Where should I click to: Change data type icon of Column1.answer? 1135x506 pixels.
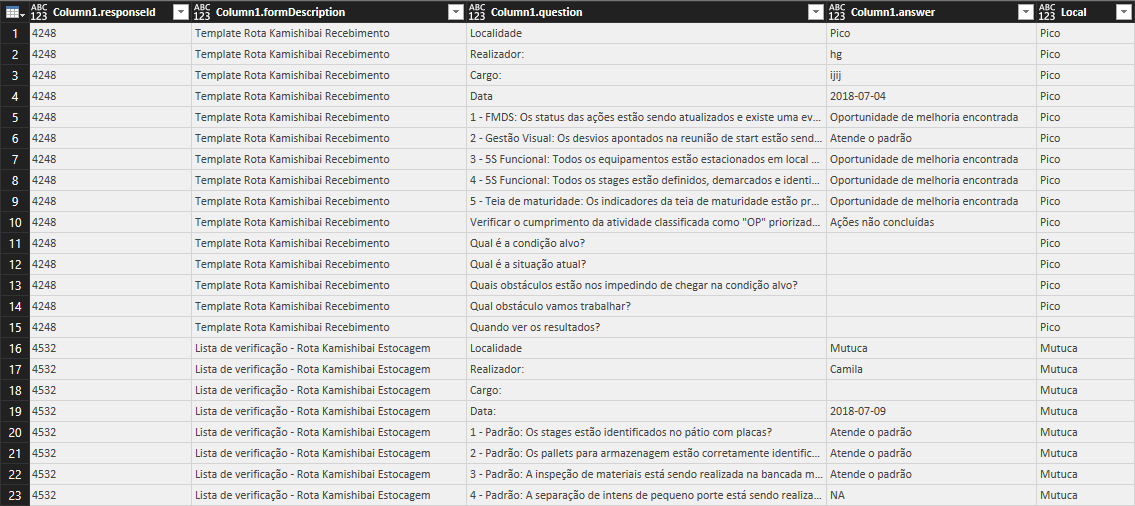pyautogui.click(x=837, y=12)
